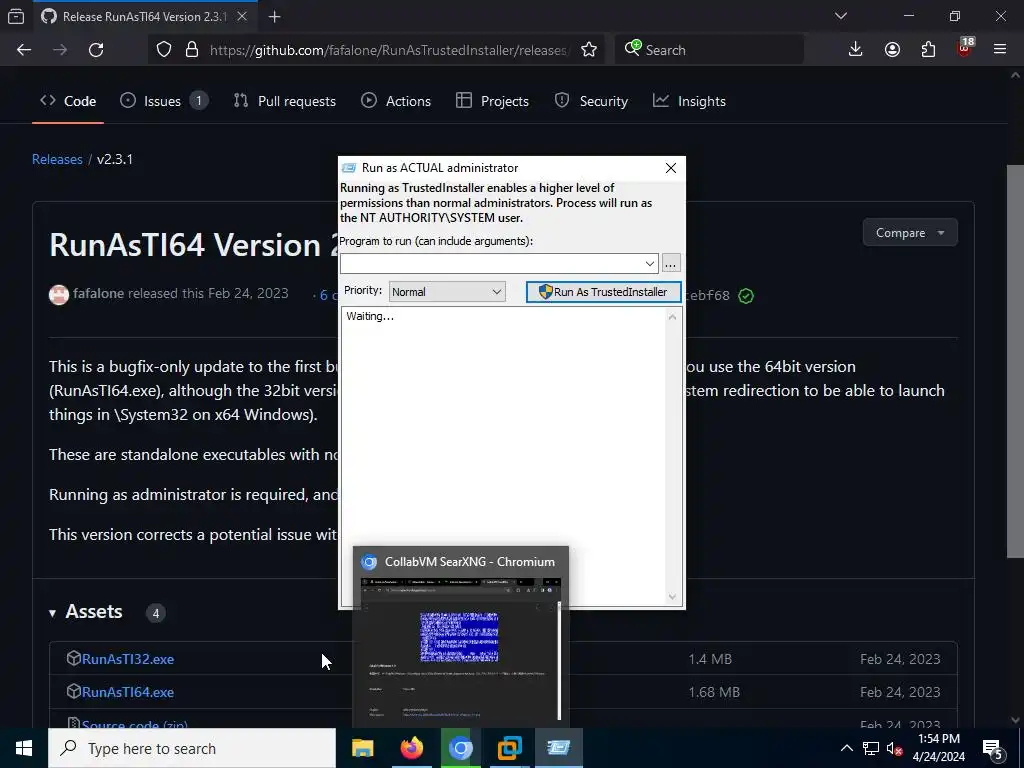Open the Compare dropdown button
Image resolution: width=1024 pixels, height=768 pixels.
[910, 232]
